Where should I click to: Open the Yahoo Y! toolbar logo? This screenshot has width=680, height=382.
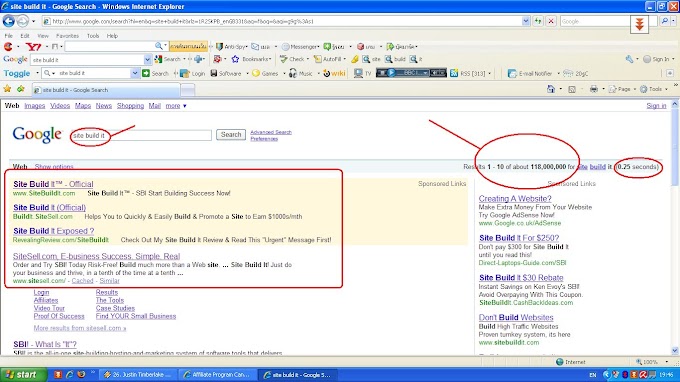[33, 46]
